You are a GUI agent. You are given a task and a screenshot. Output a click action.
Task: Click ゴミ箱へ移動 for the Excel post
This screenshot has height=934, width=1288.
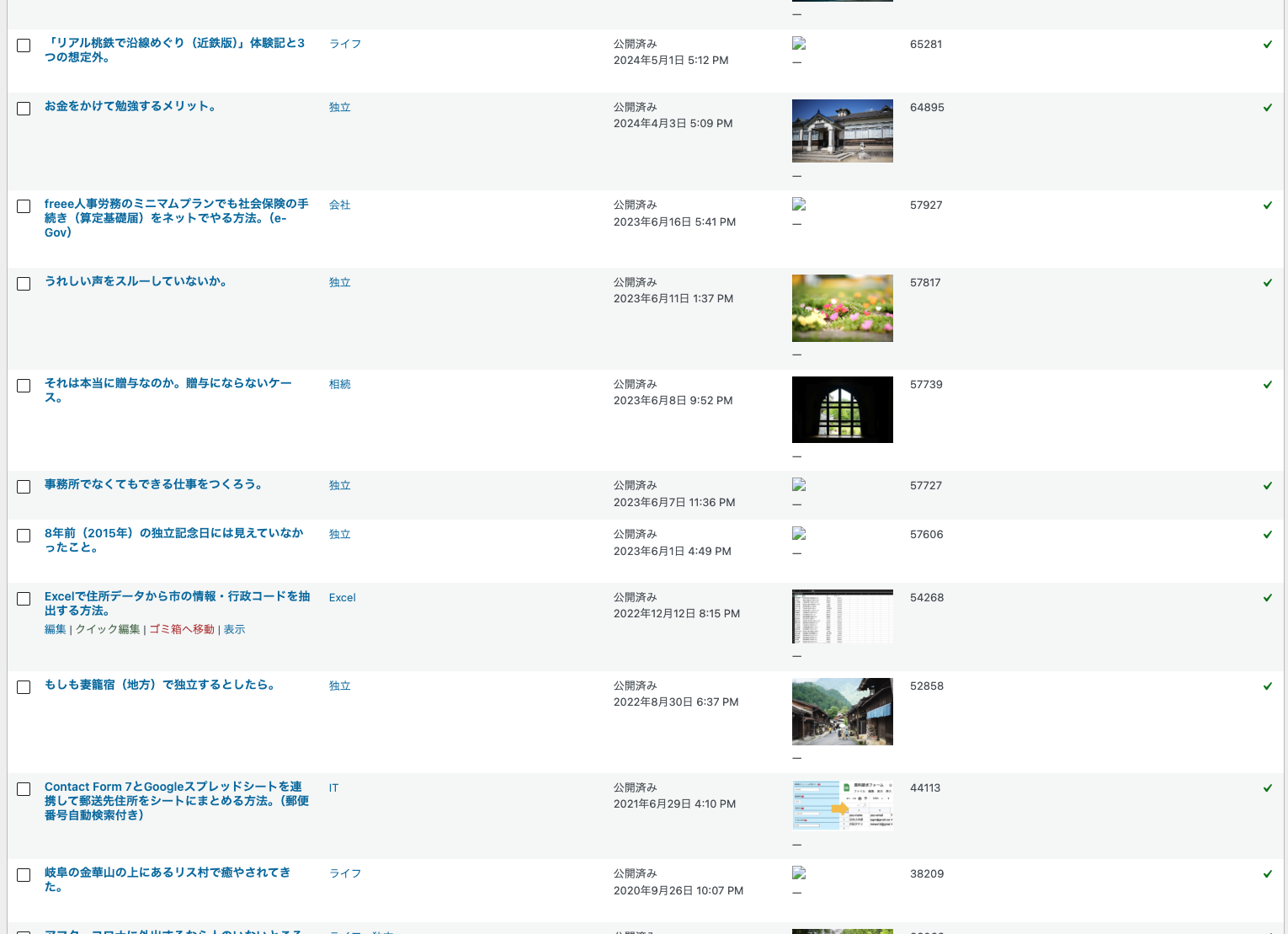click(x=182, y=629)
